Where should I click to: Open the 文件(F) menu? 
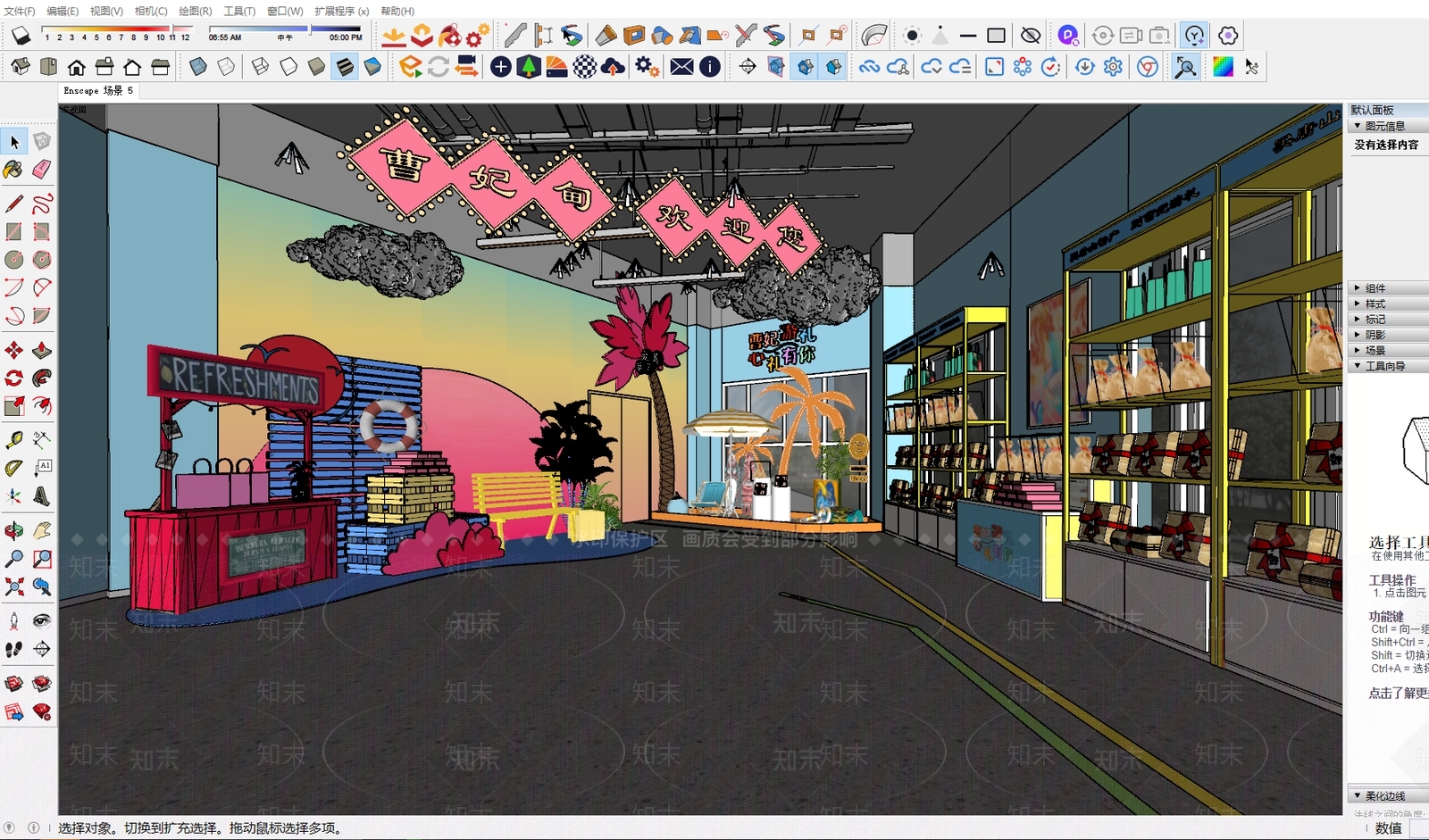(x=20, y=11)
